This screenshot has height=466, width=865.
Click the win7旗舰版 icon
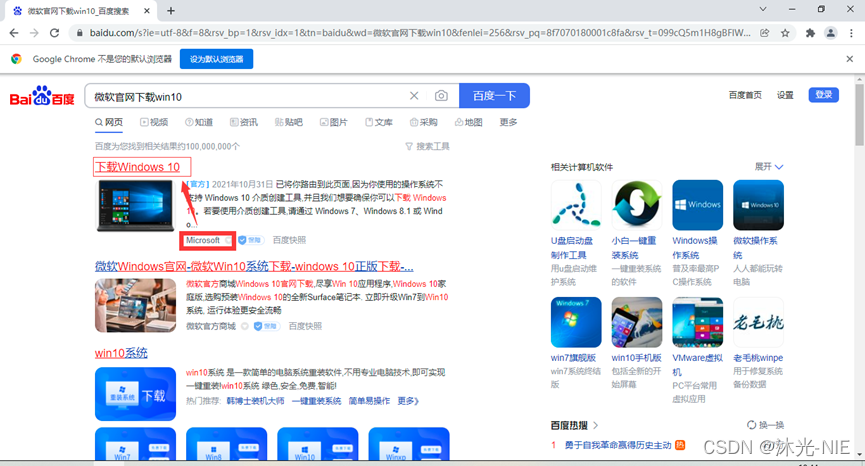(576, 322)
